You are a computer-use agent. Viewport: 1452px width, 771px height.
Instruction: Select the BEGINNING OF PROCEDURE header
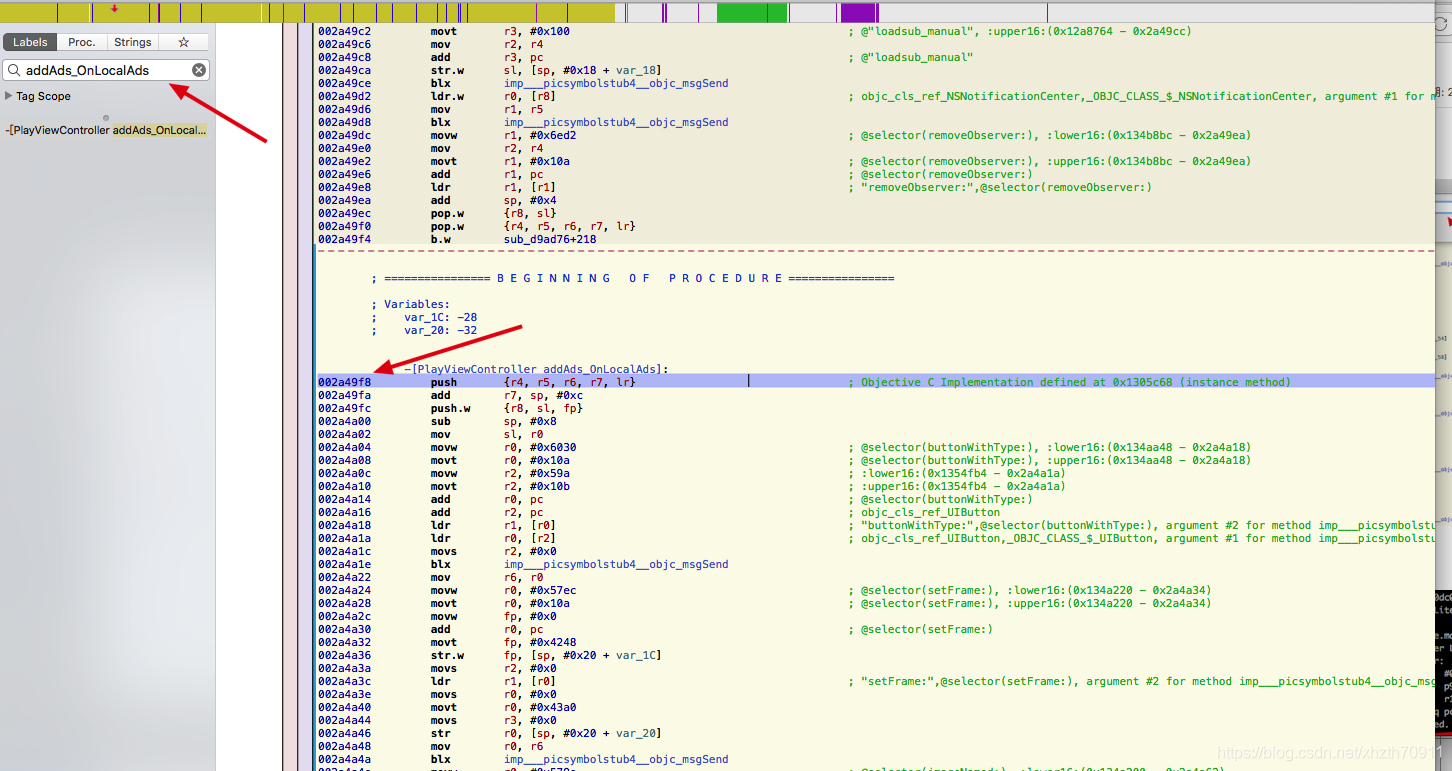[632, 278]
